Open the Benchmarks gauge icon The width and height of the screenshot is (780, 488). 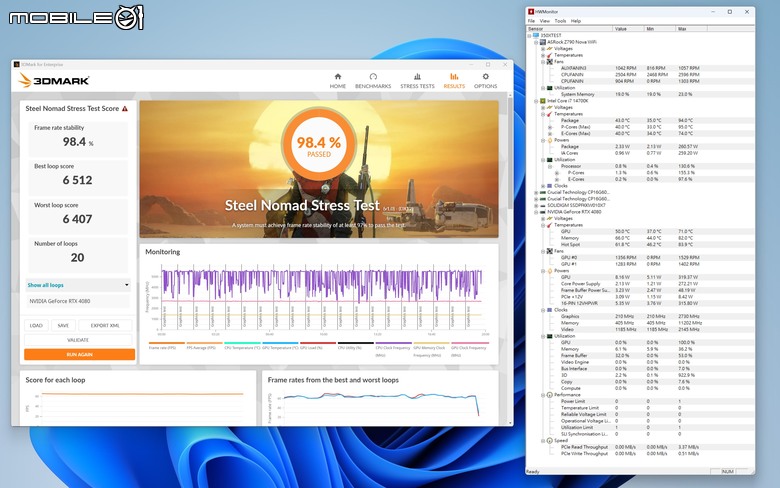[373, 77]
